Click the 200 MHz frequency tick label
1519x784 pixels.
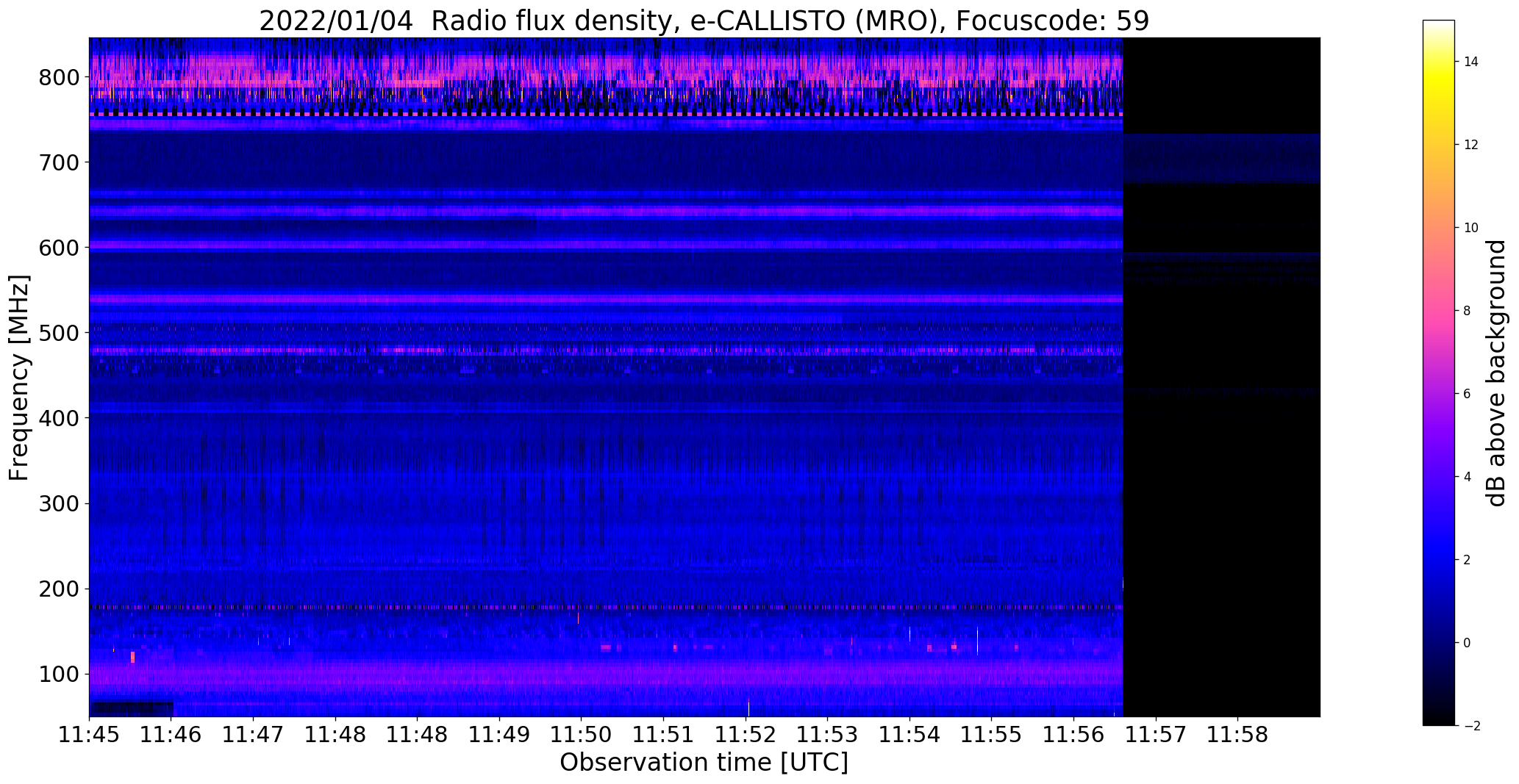click(x=58, y=589)
